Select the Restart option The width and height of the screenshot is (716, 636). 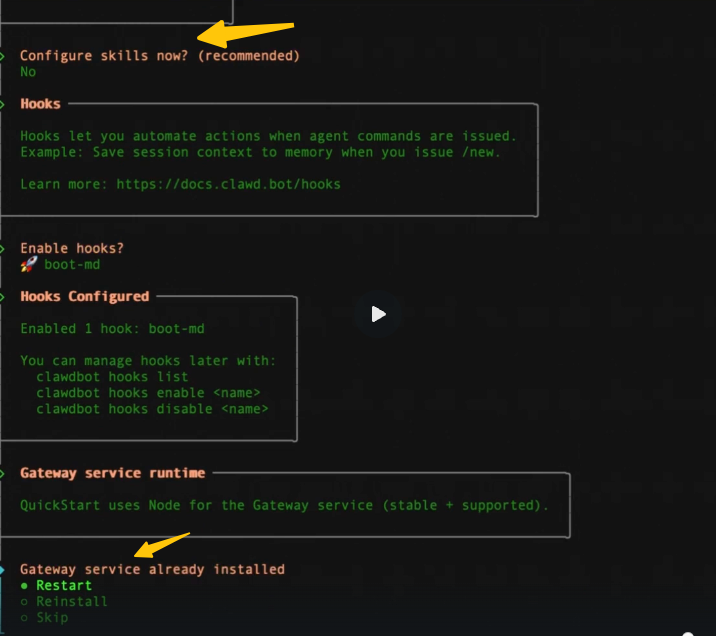[x=63, y=585]
